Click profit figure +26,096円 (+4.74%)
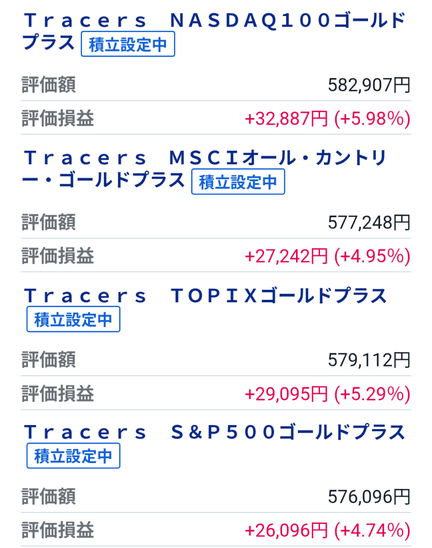 [x=327, y=531]
